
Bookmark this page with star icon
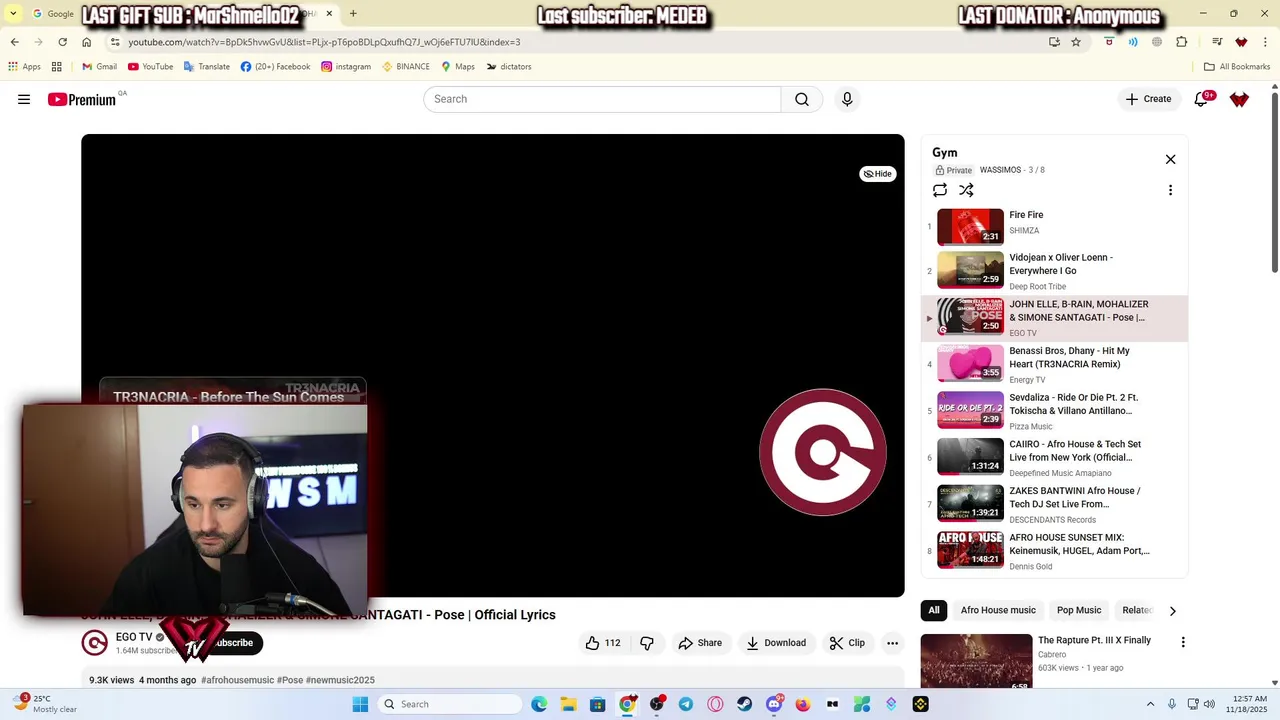(1076, 42)
